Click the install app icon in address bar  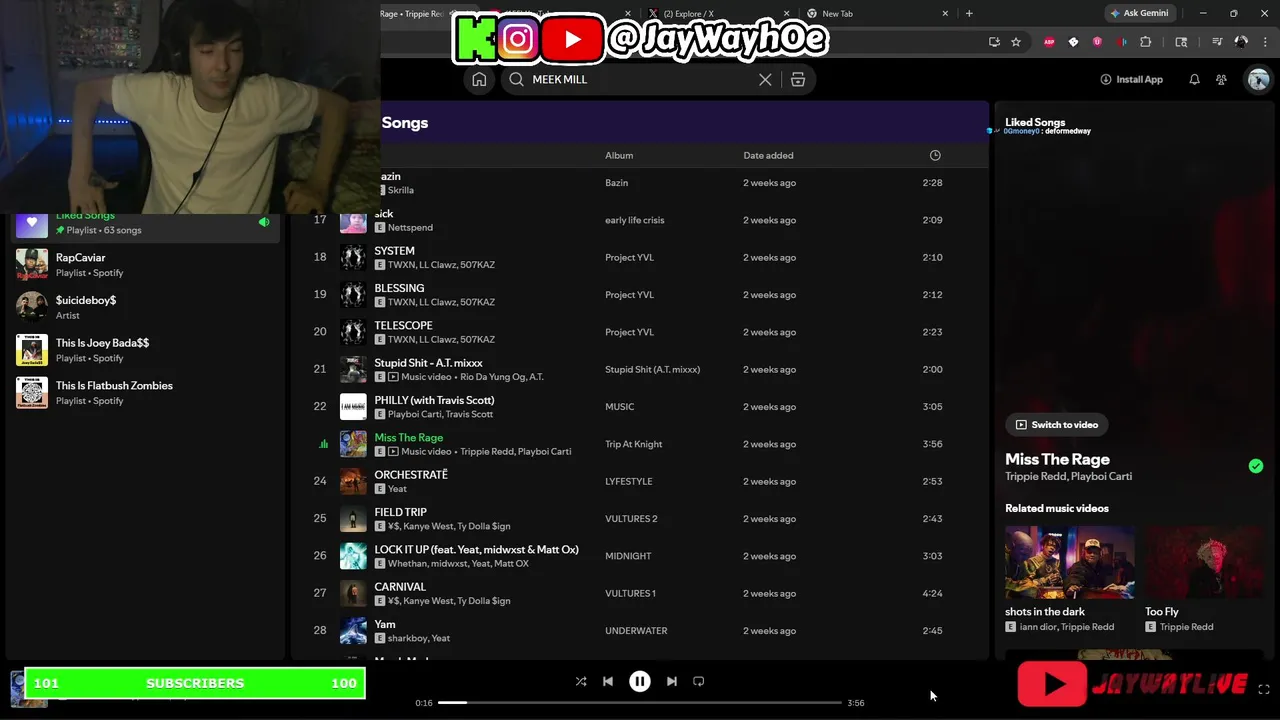pyautogui.click(x=994, y=42)
